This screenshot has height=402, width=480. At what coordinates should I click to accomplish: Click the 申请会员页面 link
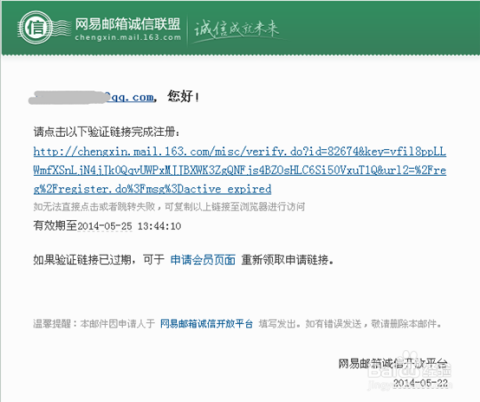point(203,260)
